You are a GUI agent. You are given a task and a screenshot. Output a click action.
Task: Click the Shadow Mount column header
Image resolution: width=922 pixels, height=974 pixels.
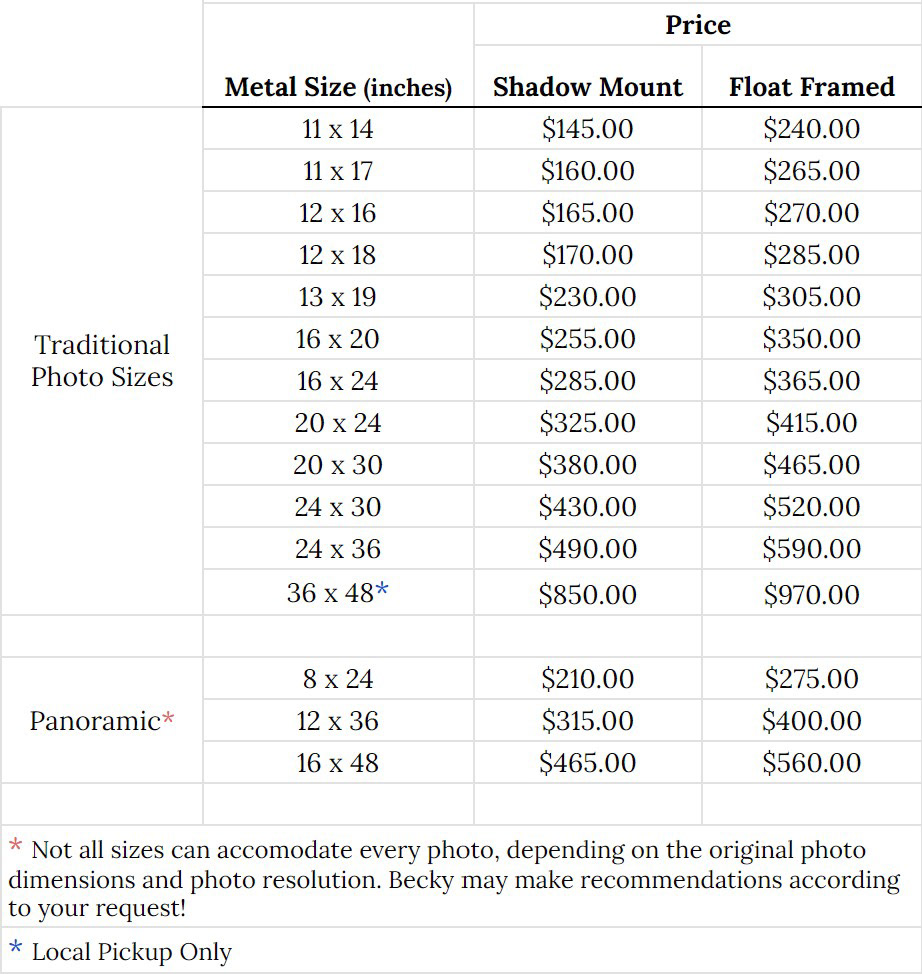click(587, 87)
